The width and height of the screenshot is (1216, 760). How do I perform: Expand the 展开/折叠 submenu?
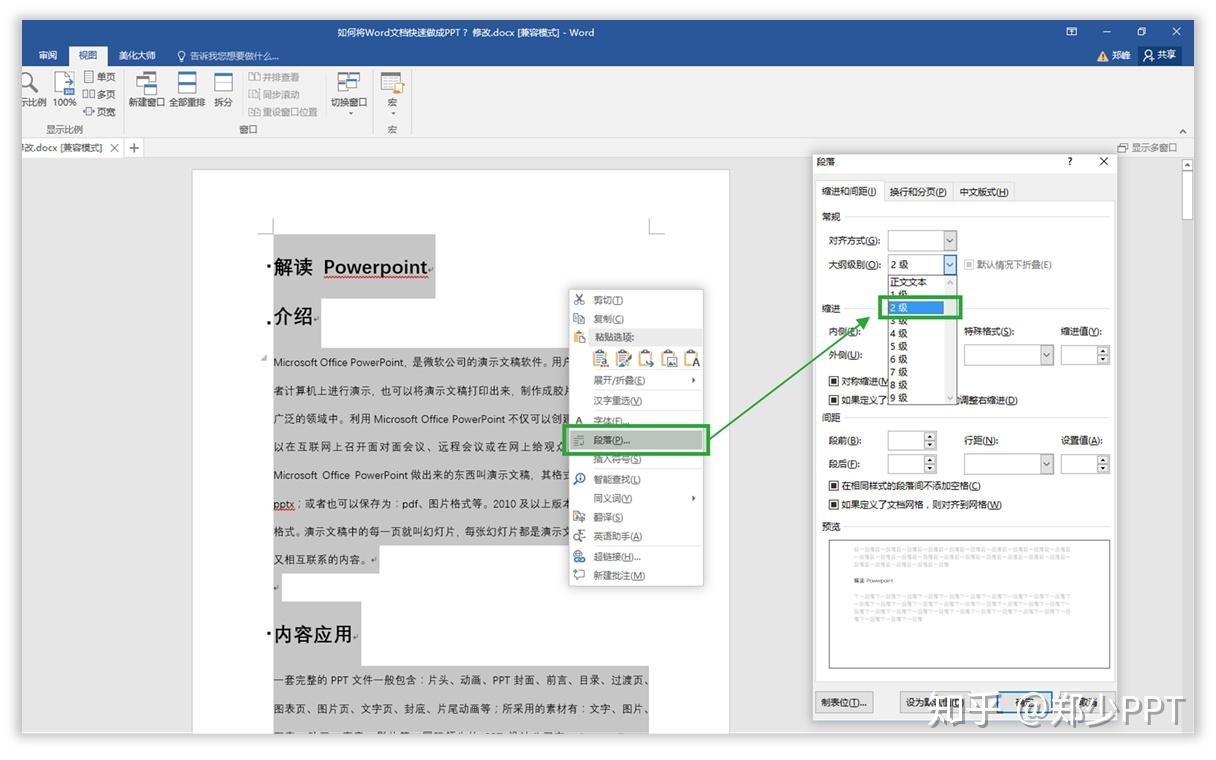click(637, 380)
